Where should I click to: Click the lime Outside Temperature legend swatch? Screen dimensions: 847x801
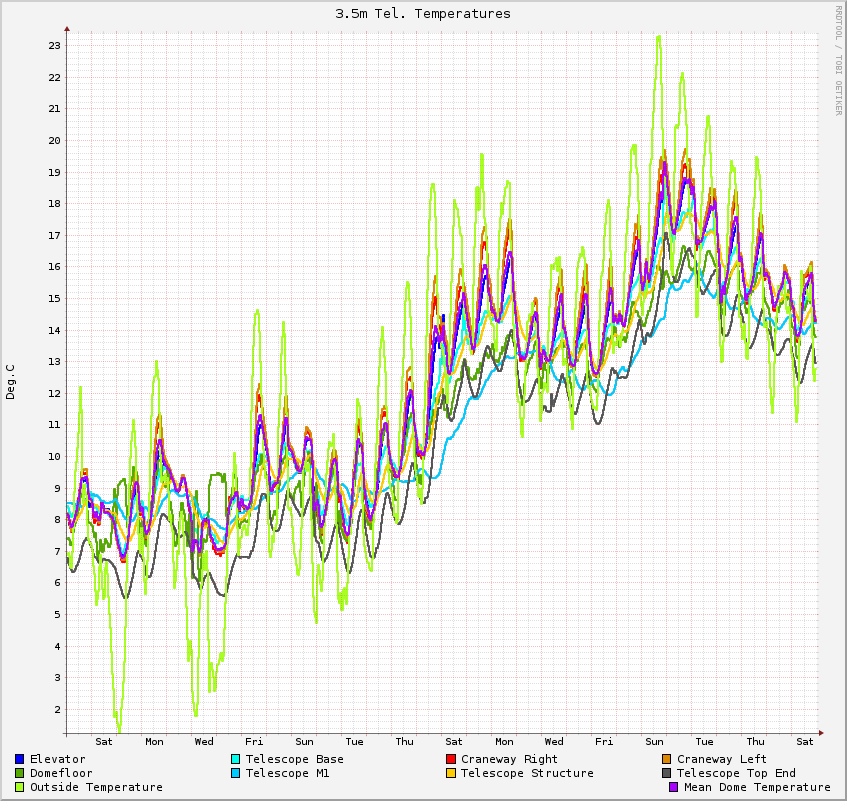click(x=19, y=787)
